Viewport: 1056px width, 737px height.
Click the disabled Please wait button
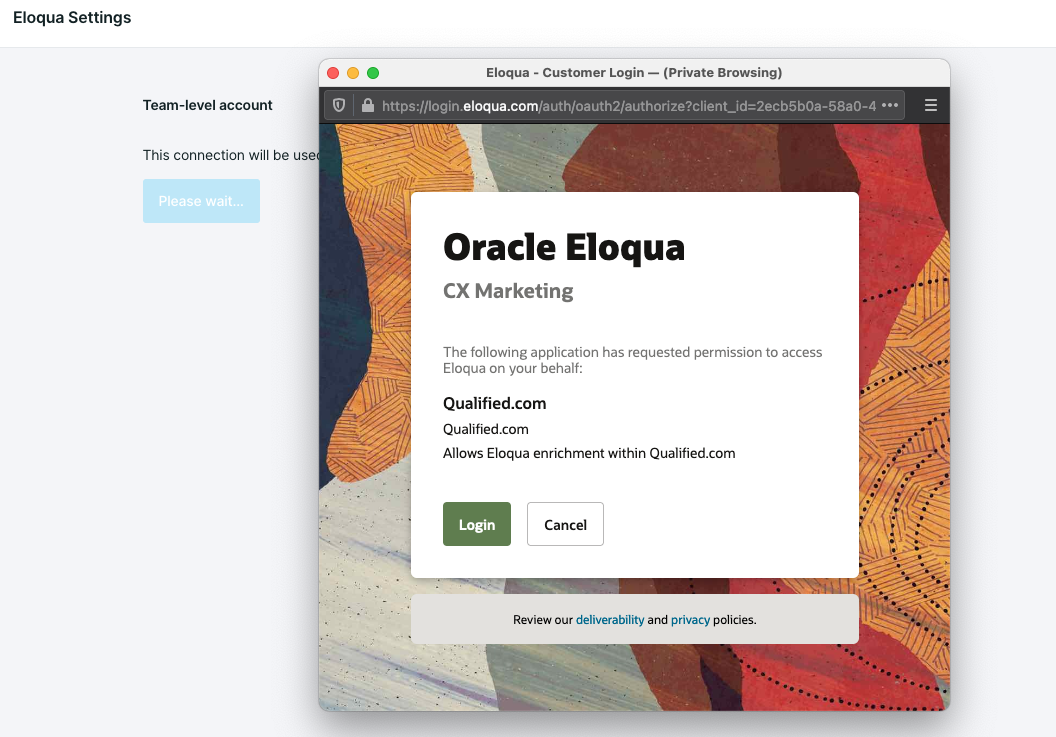(201, 201)
